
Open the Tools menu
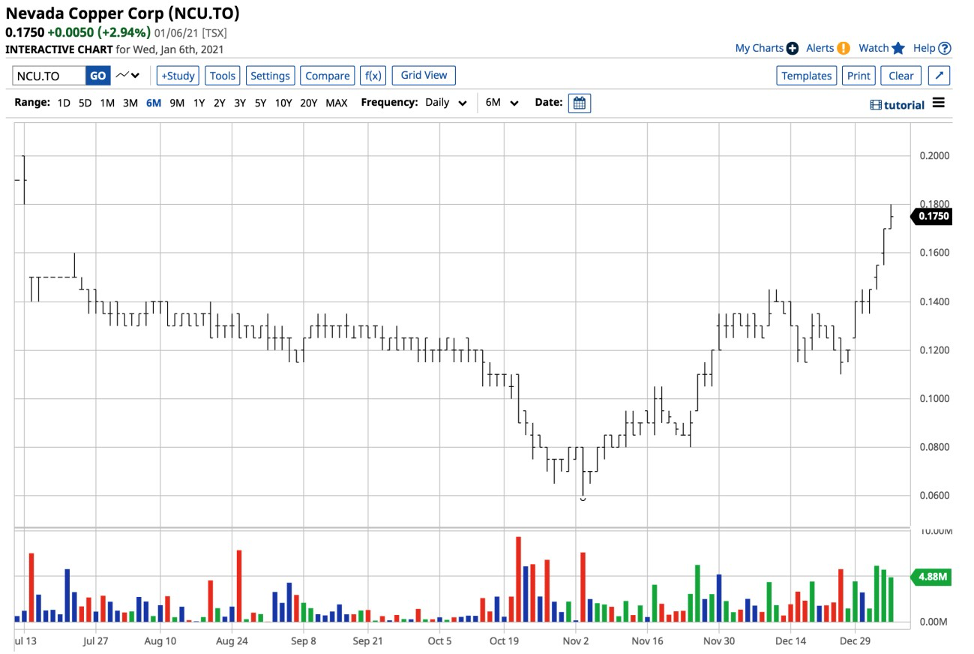tap(222, 76)
